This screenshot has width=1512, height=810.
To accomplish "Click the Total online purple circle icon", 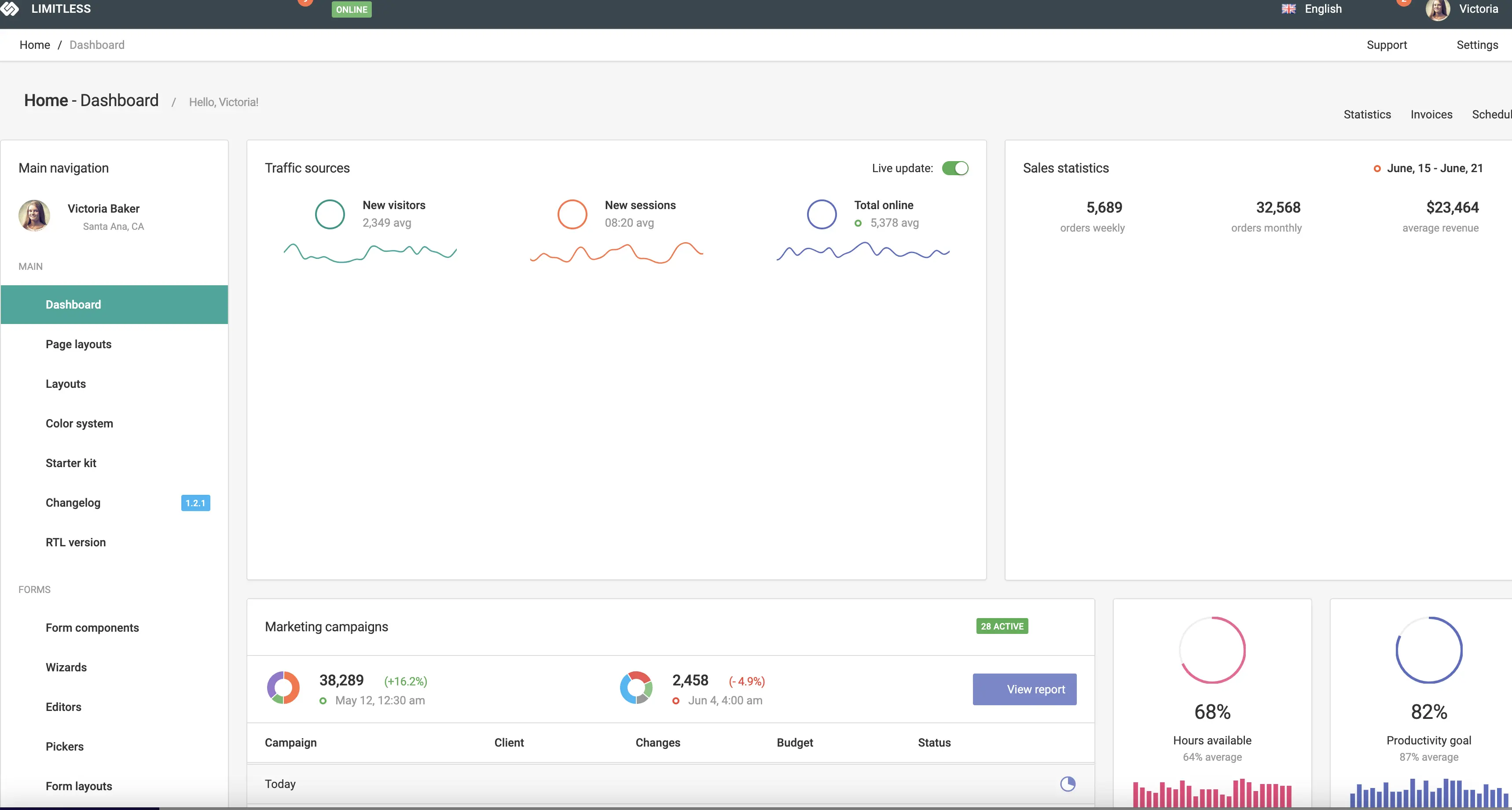I will click(821, 214).
